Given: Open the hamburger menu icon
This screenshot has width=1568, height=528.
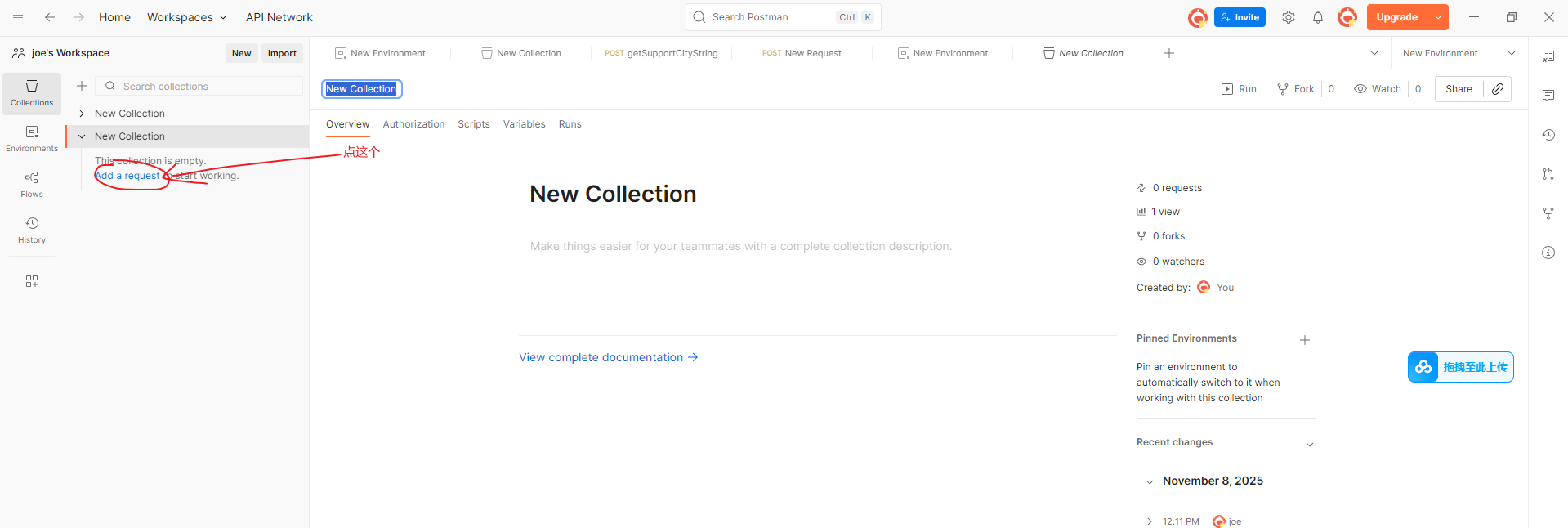Looking at the screenshot, I should 18,17.
